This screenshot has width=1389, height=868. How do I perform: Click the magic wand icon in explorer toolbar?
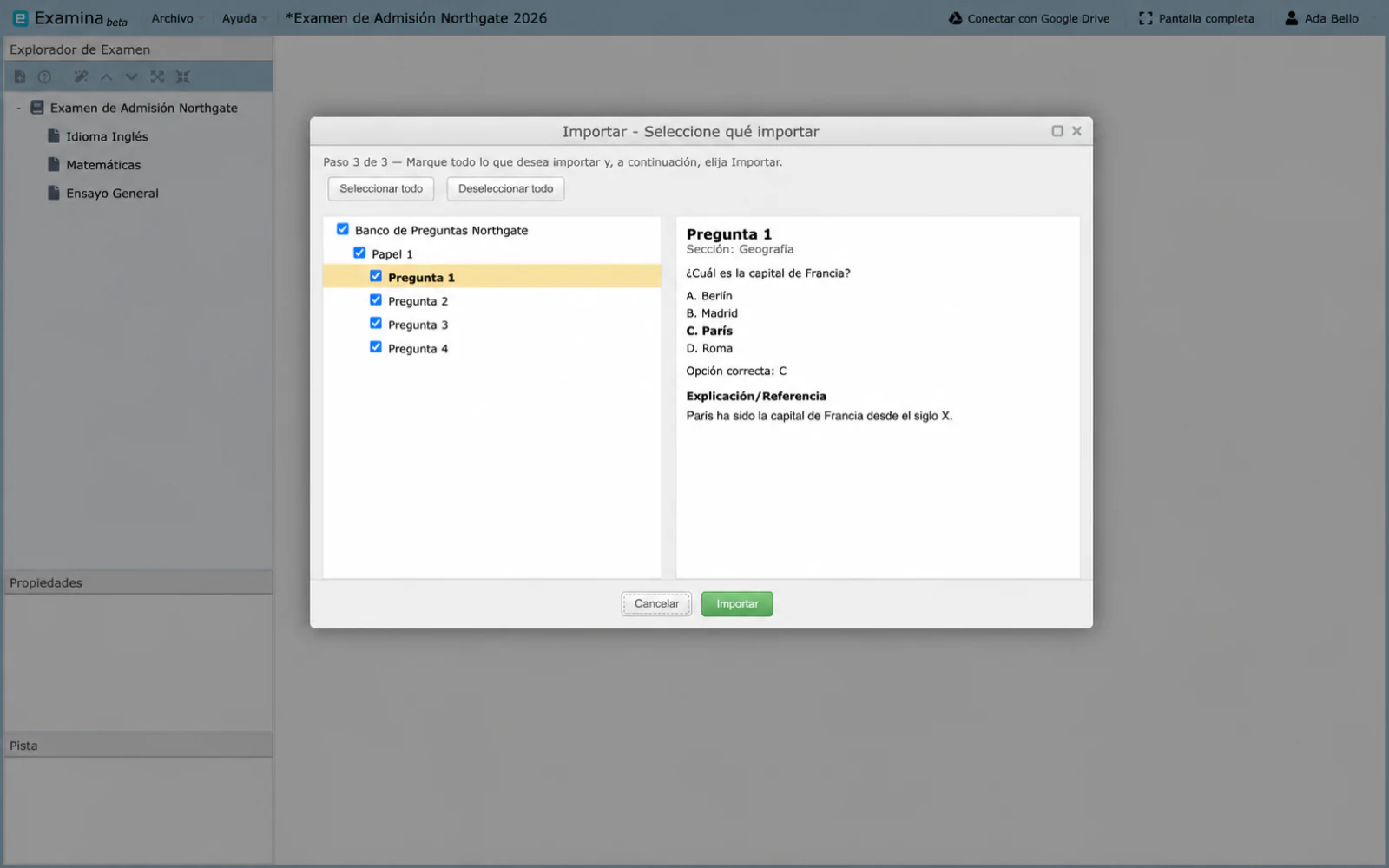(x=81, y=77)
